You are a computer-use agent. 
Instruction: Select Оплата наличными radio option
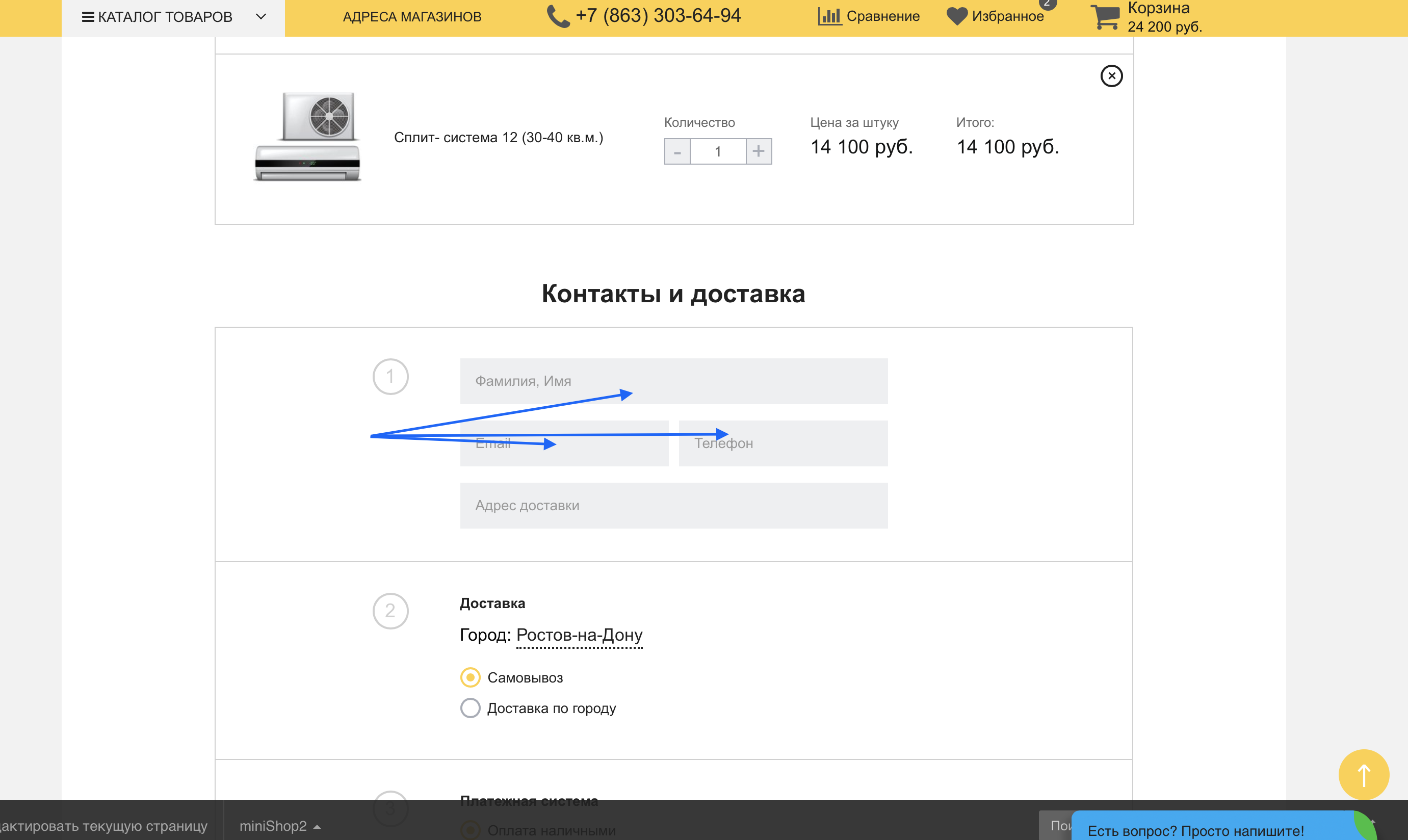470,830
